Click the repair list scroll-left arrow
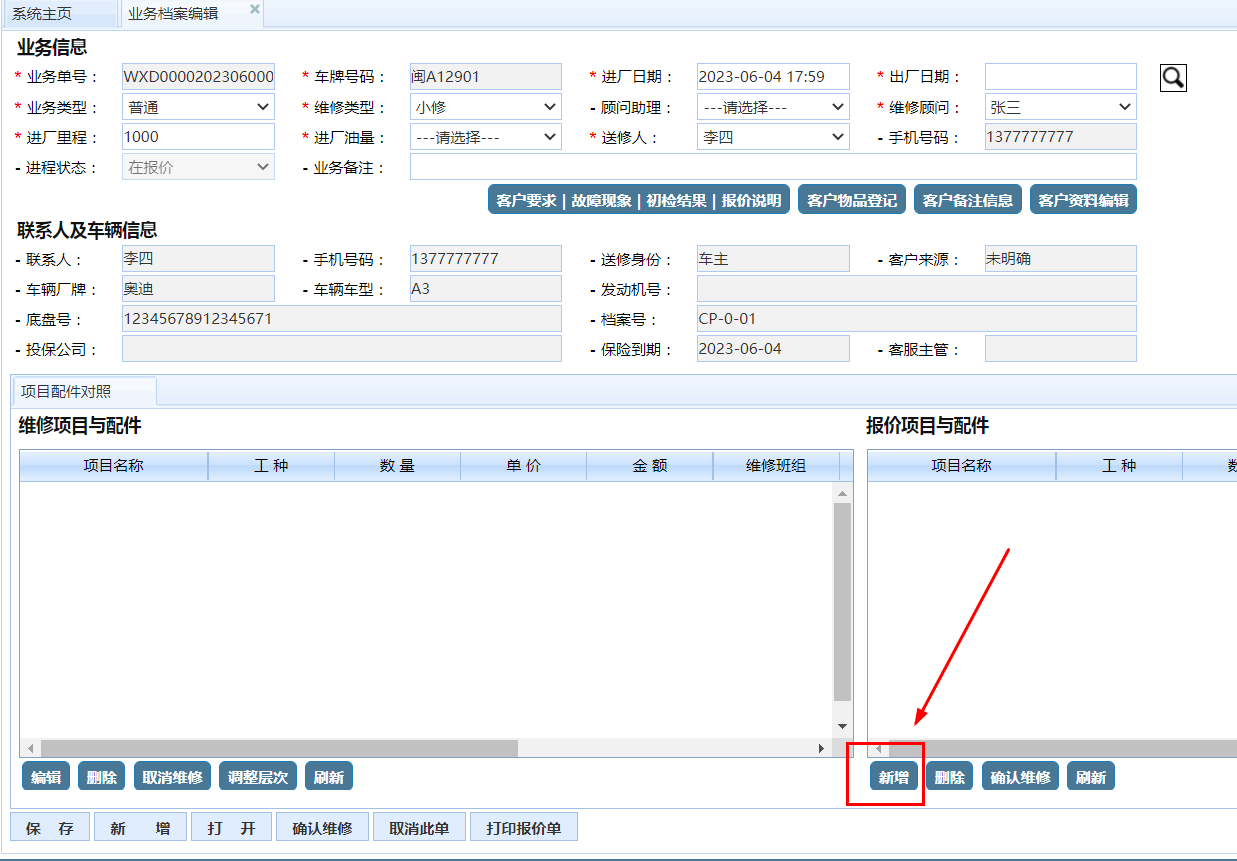Screen dimensions: 1237x861 pyautogui.click(x=31, y=748)
